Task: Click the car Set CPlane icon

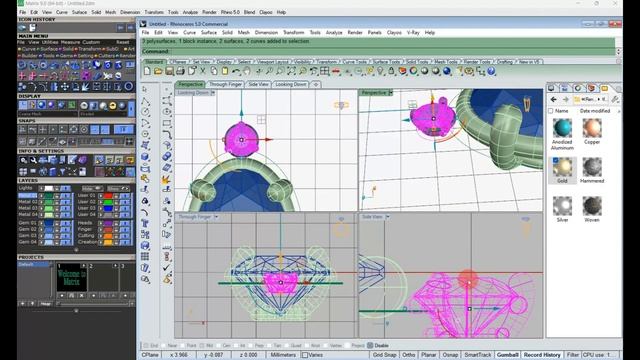Action: pyautogui.click(x=336, y=71)
